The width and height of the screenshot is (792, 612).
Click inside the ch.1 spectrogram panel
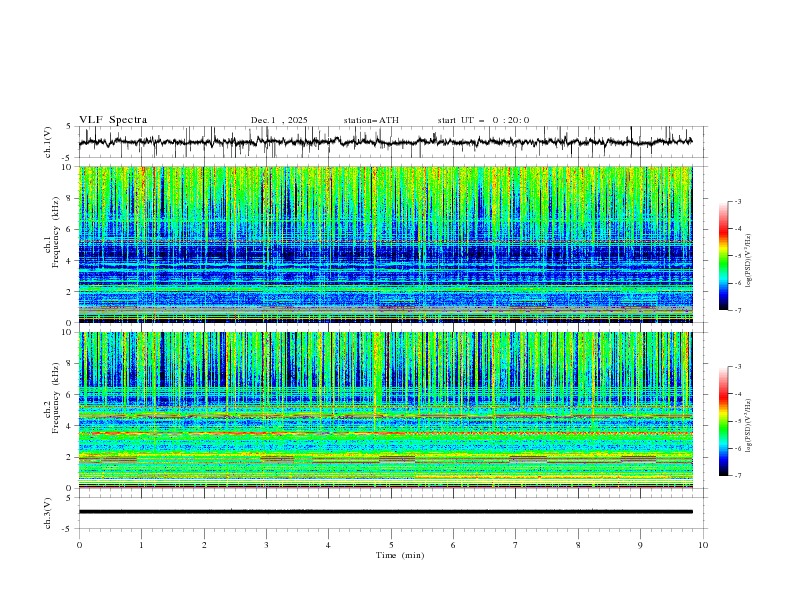385,244
